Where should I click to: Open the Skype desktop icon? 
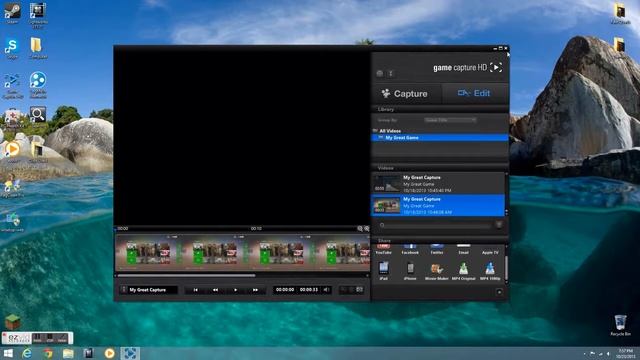click(12, 48)
